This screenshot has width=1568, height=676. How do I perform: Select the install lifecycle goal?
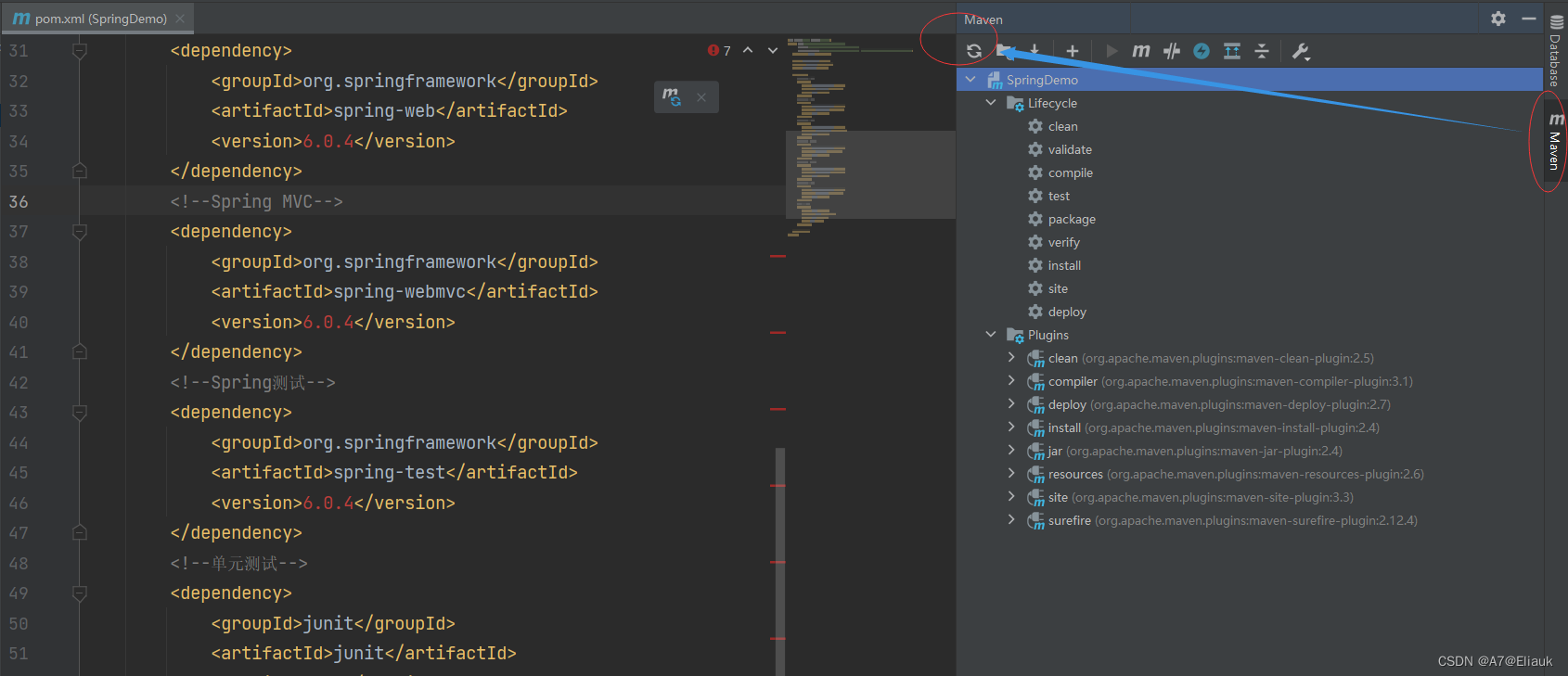1064,265
